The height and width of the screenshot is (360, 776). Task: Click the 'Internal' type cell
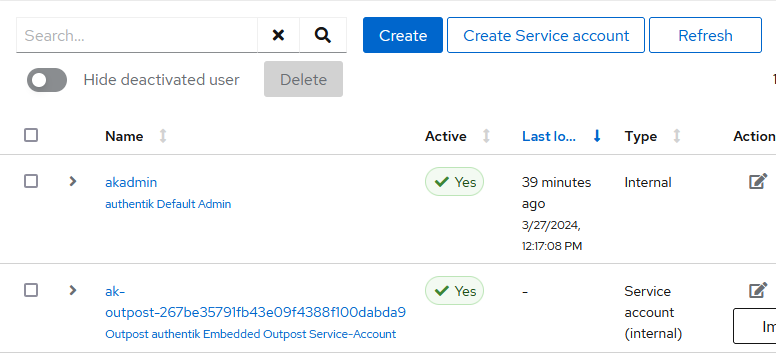pyautogui.click(x=648, y=182)
